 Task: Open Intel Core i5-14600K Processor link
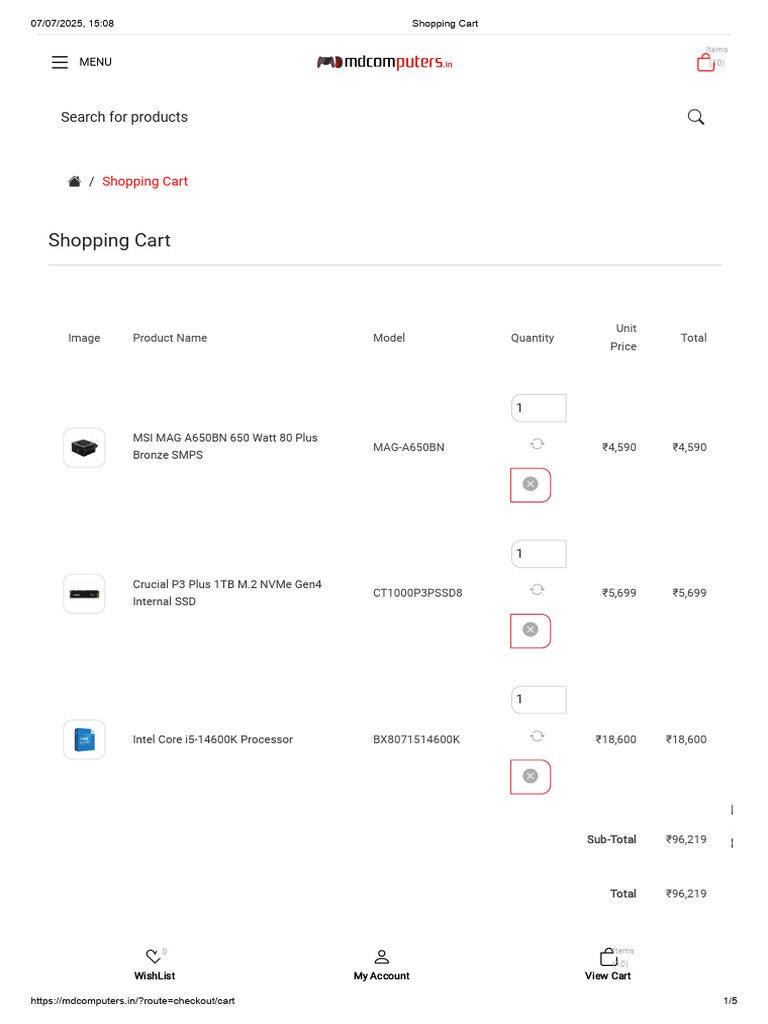[x=213, y=739]
